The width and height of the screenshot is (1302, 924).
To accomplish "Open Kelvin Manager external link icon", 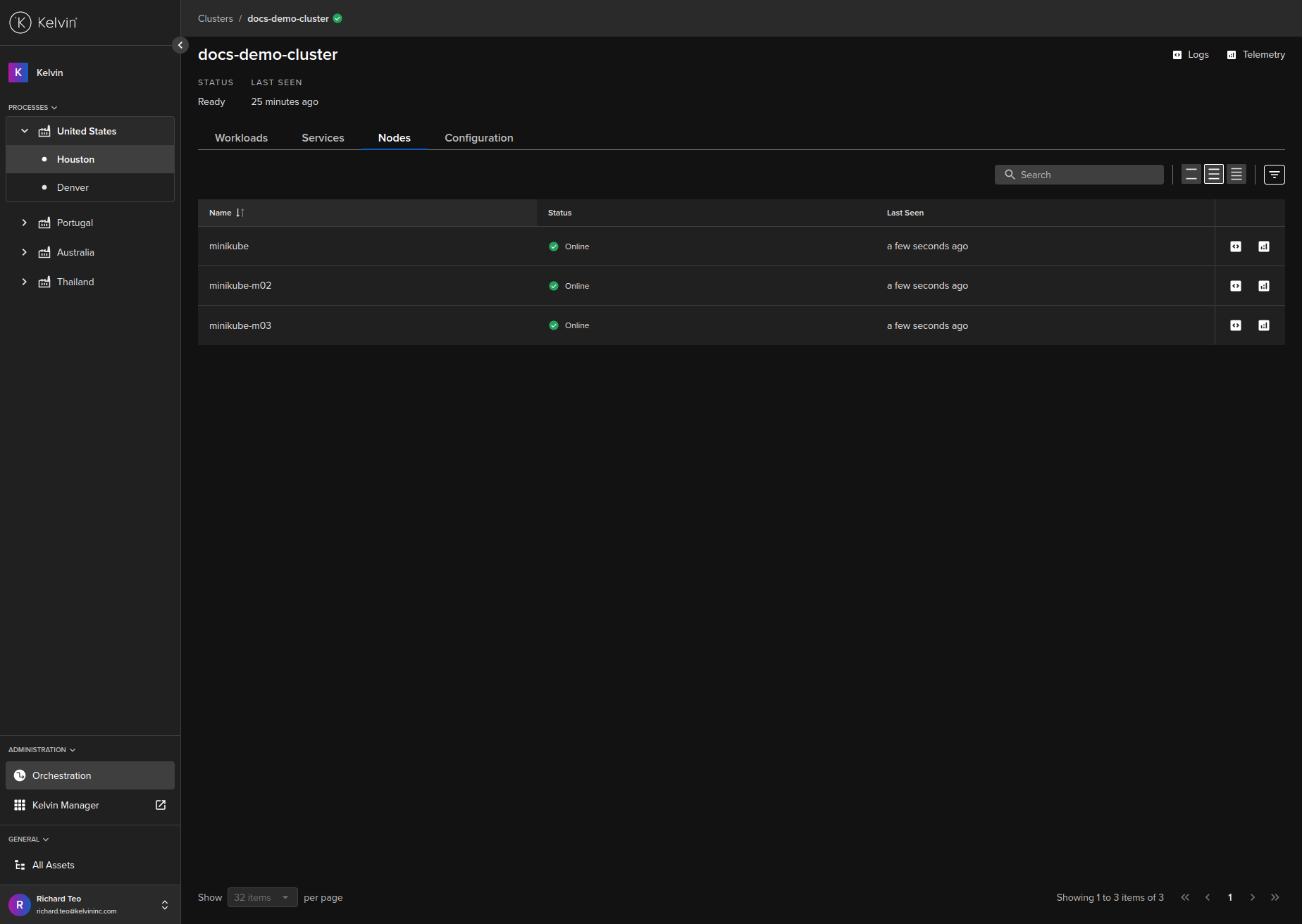I will pyautogui.click(x=161, y=805).
